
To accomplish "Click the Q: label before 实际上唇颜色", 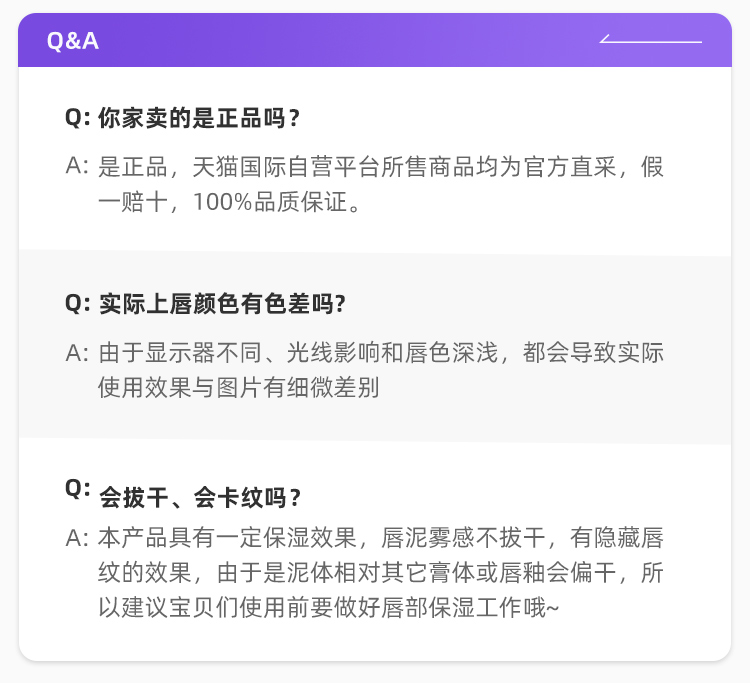I will pos(77,304).
